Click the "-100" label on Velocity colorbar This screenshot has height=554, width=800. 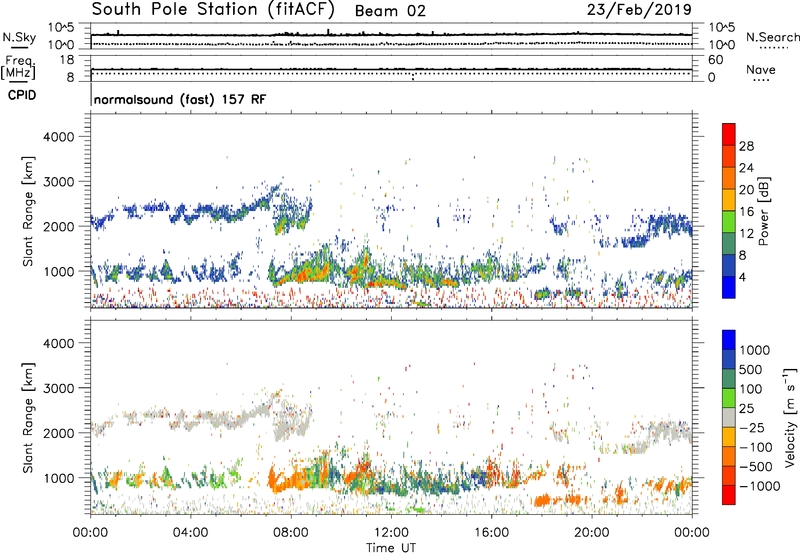(x=756, y=447)
